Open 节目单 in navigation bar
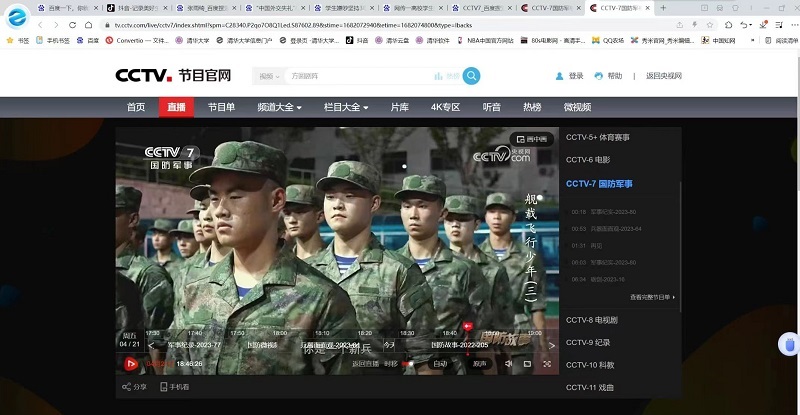Viewport: 800px width, 415px height. point(221,107)
